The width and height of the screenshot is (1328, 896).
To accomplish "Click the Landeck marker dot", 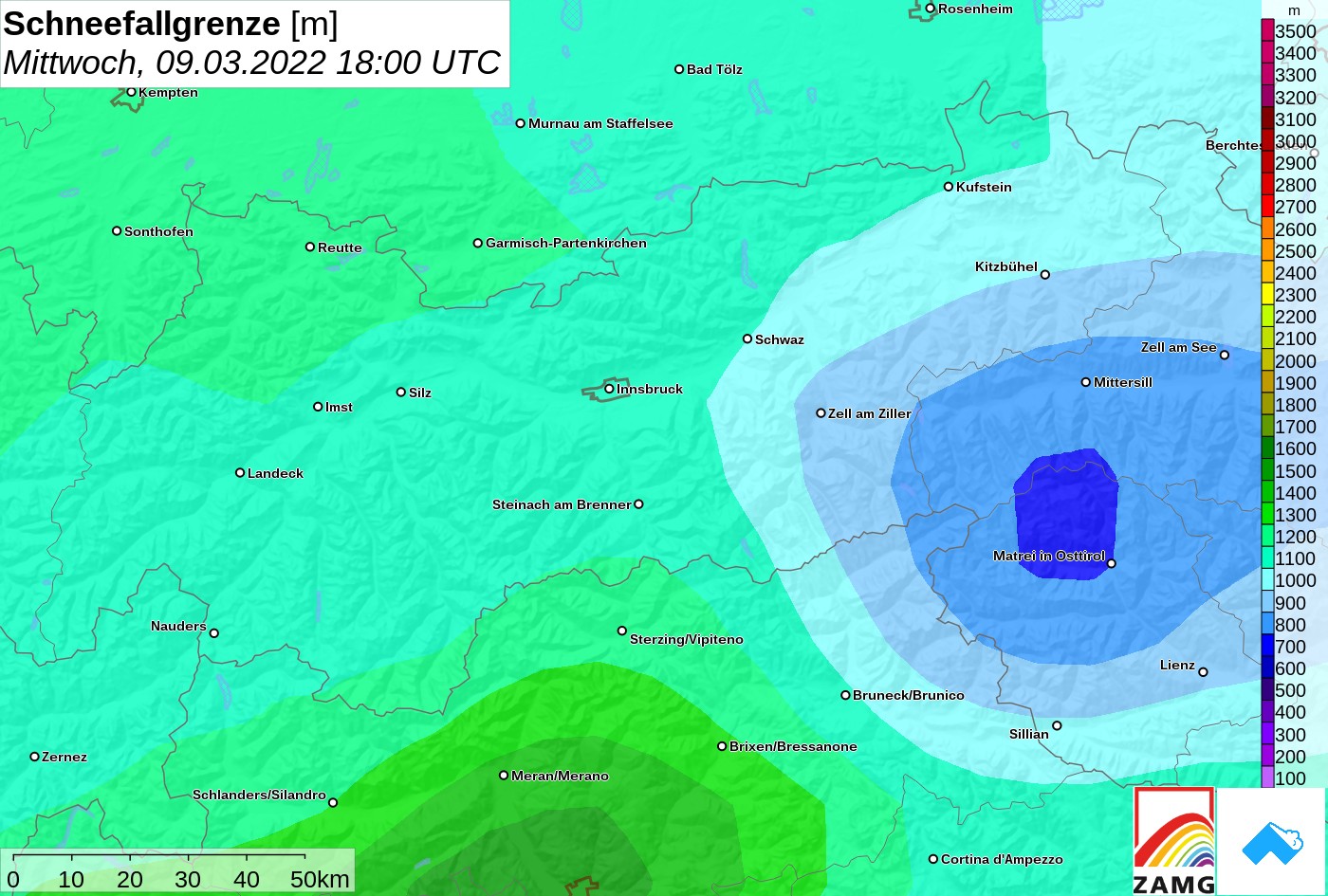I will click(240, 473).
